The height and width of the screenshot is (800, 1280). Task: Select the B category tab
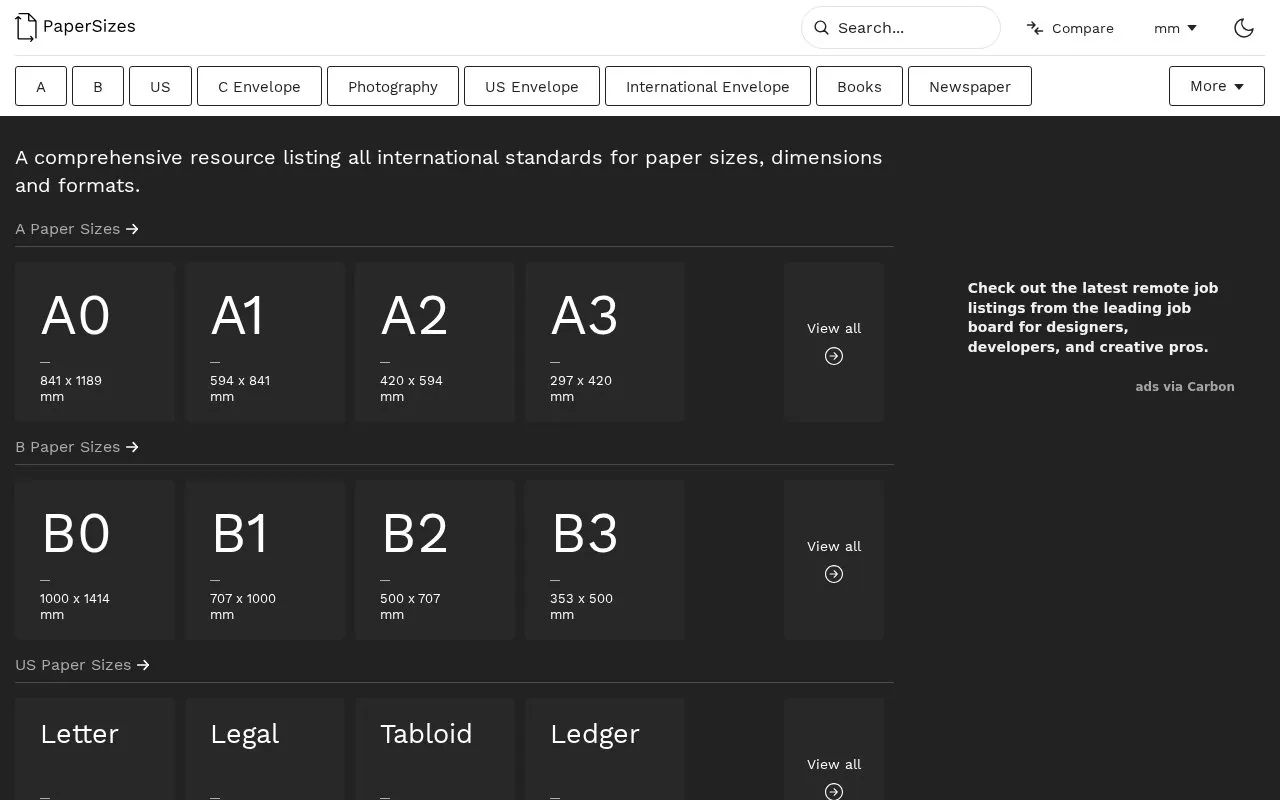click(x=98, y=86)
